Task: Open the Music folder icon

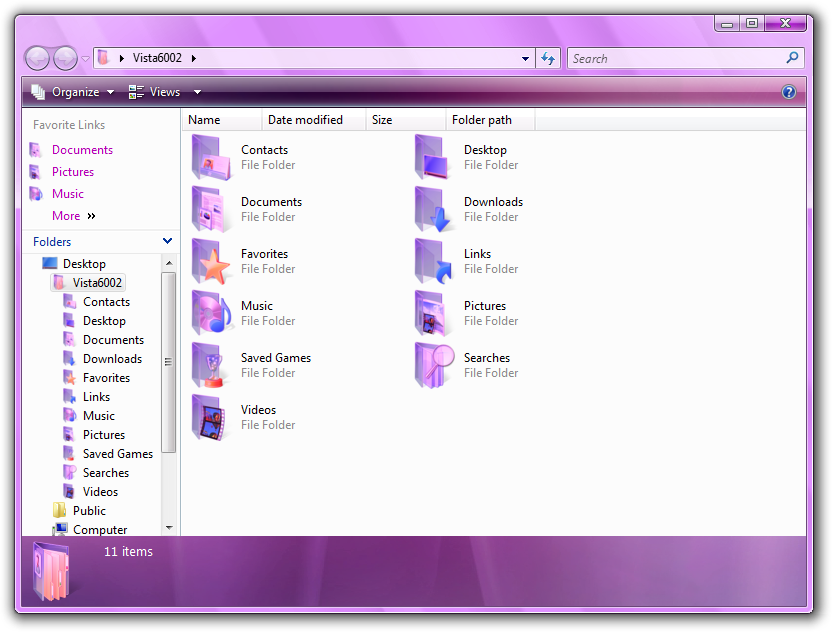Action: (211, 314)
